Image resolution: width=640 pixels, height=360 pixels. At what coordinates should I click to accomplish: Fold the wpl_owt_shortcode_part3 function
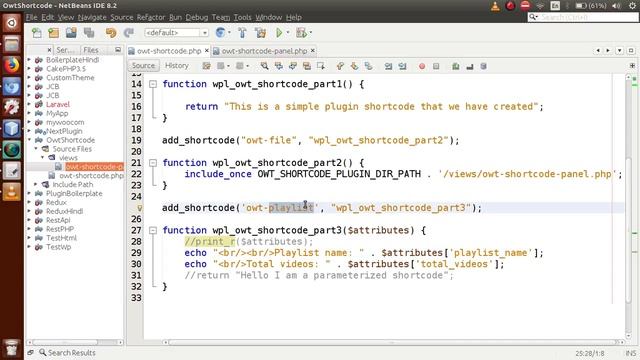point(153,230)
